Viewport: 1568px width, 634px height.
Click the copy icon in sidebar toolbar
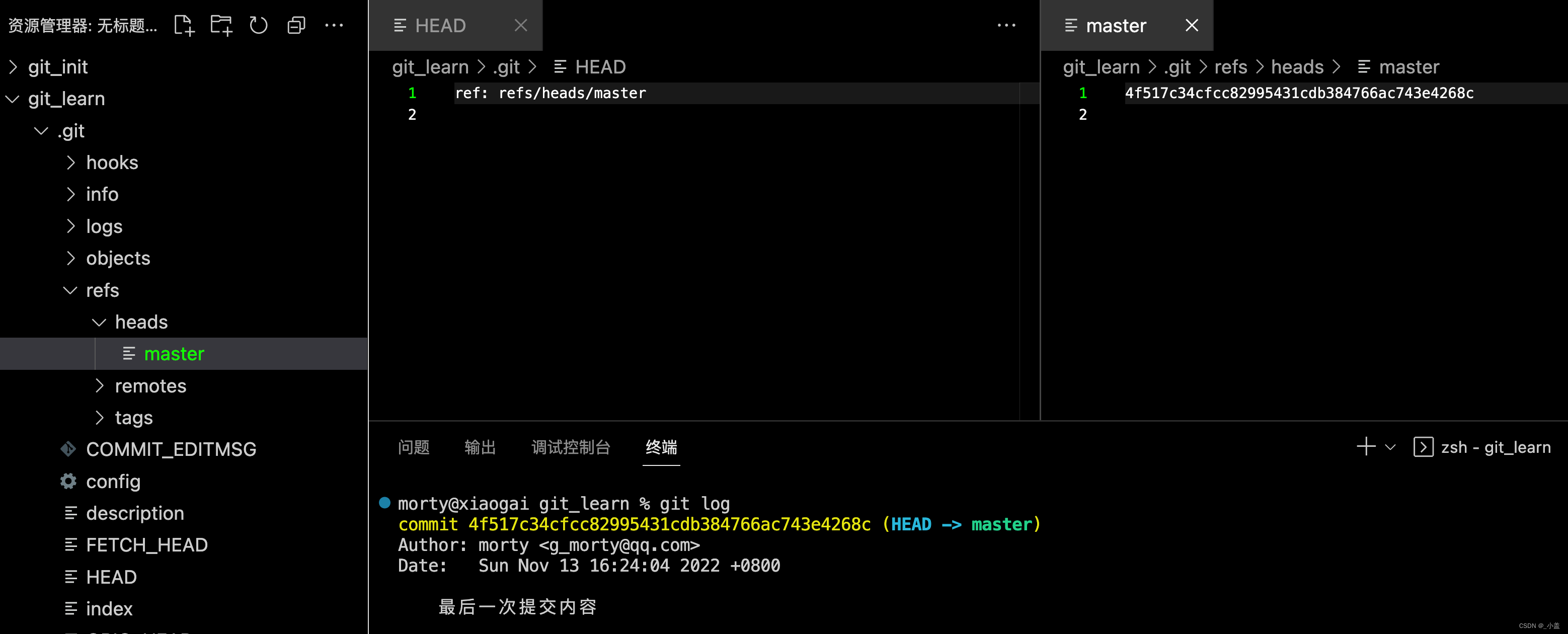[x=297, y=25]
